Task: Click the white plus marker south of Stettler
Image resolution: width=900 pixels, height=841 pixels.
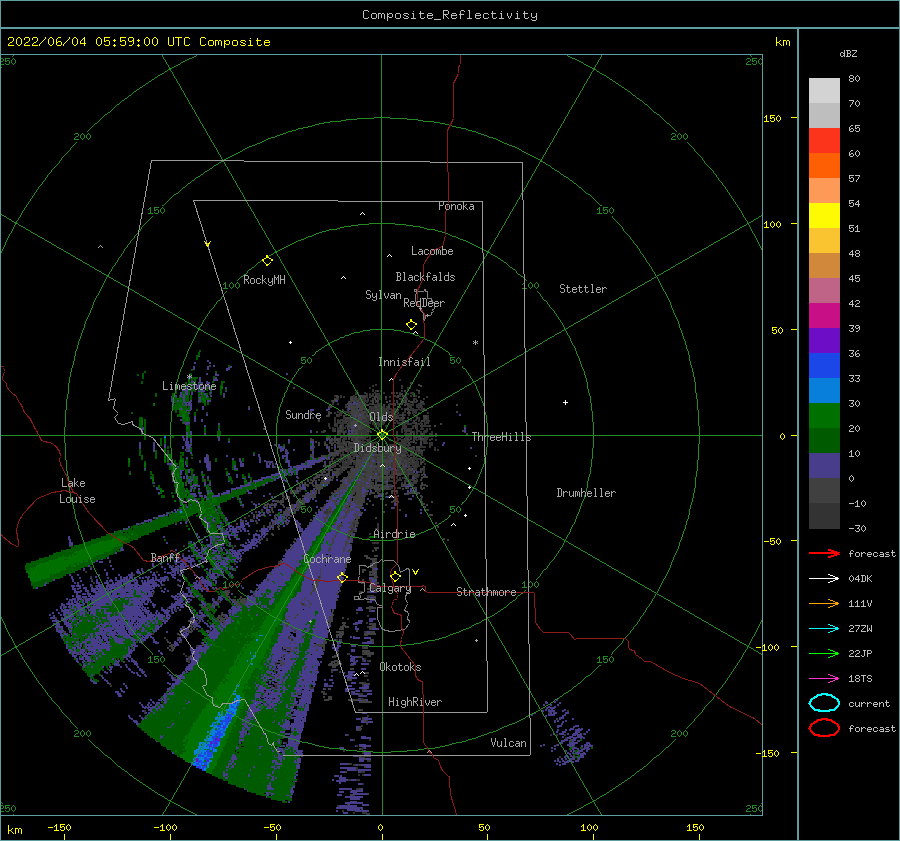Action: point(565,402)
